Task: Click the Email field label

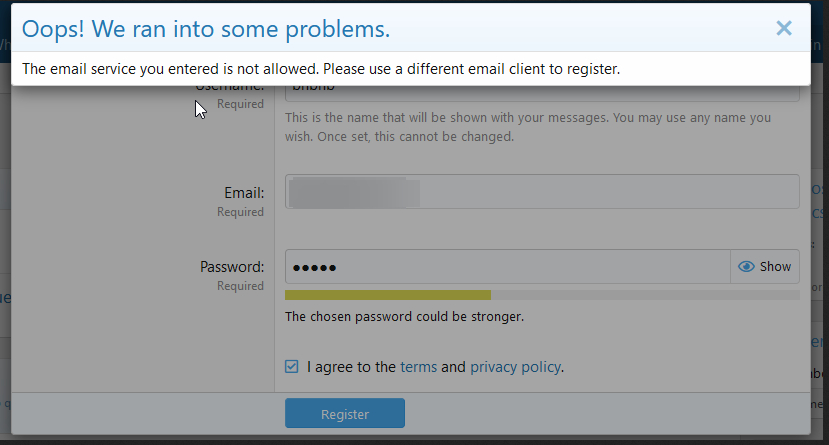Action: pyautogui.click(x=244, y=193)
